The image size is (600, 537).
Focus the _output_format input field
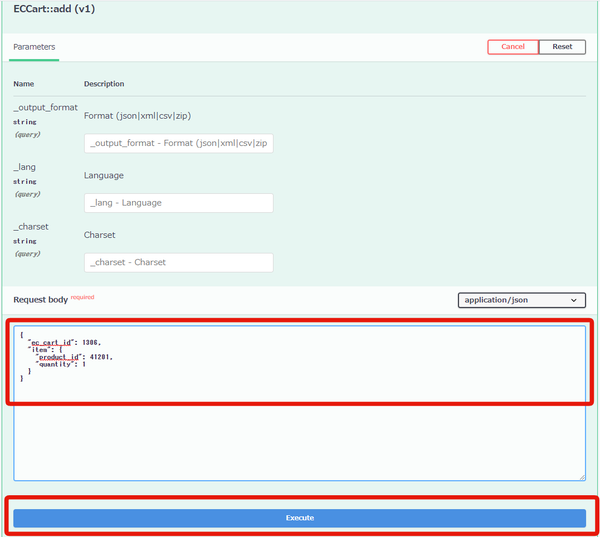[179, 143]
